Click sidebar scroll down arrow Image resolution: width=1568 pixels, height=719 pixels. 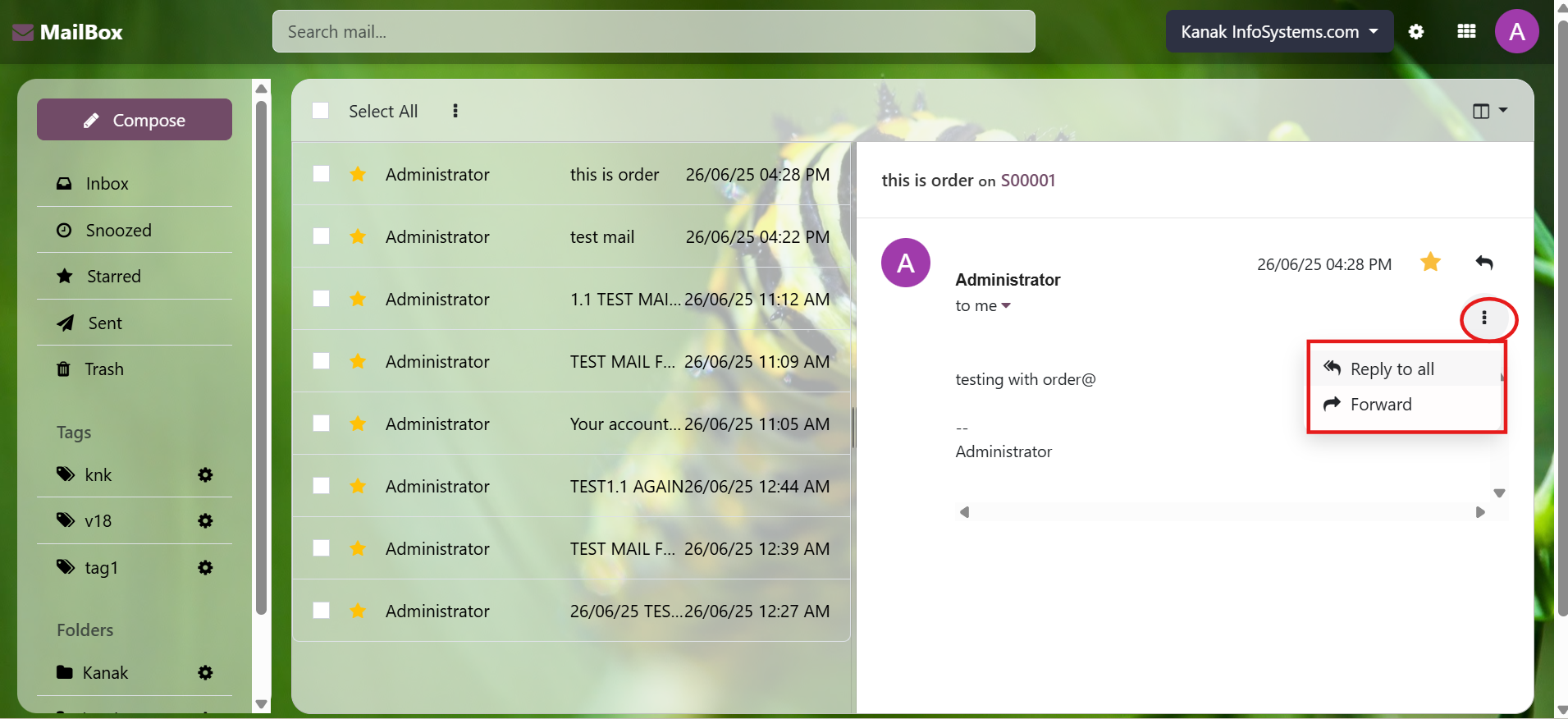[x=261, y=704]
